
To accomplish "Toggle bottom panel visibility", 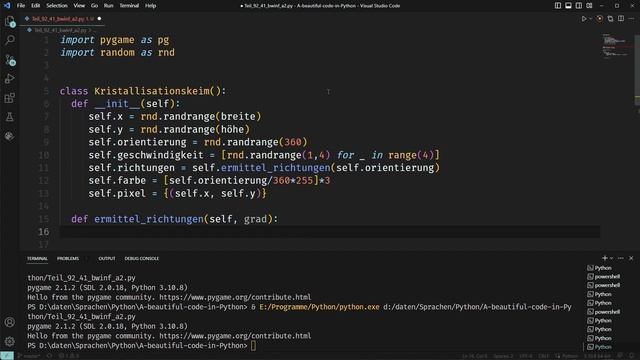I will coord(568,6).
